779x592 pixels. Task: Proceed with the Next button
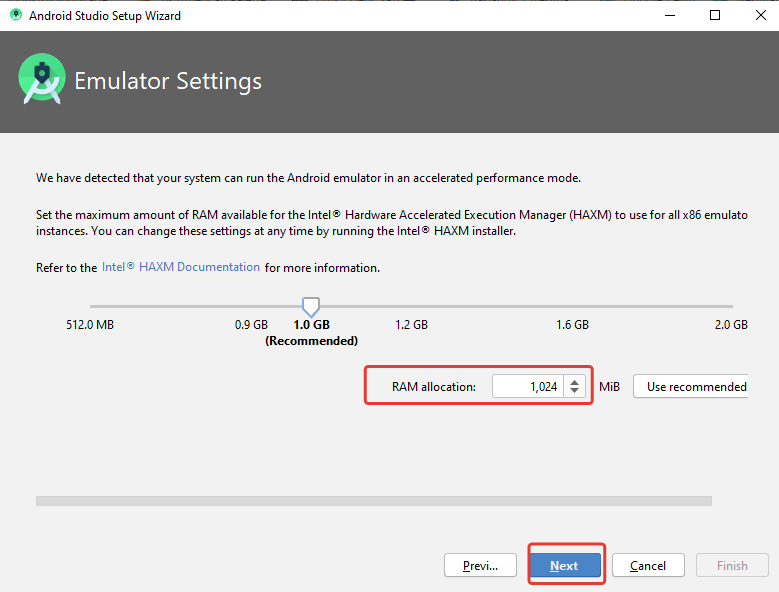click(564, 565)
